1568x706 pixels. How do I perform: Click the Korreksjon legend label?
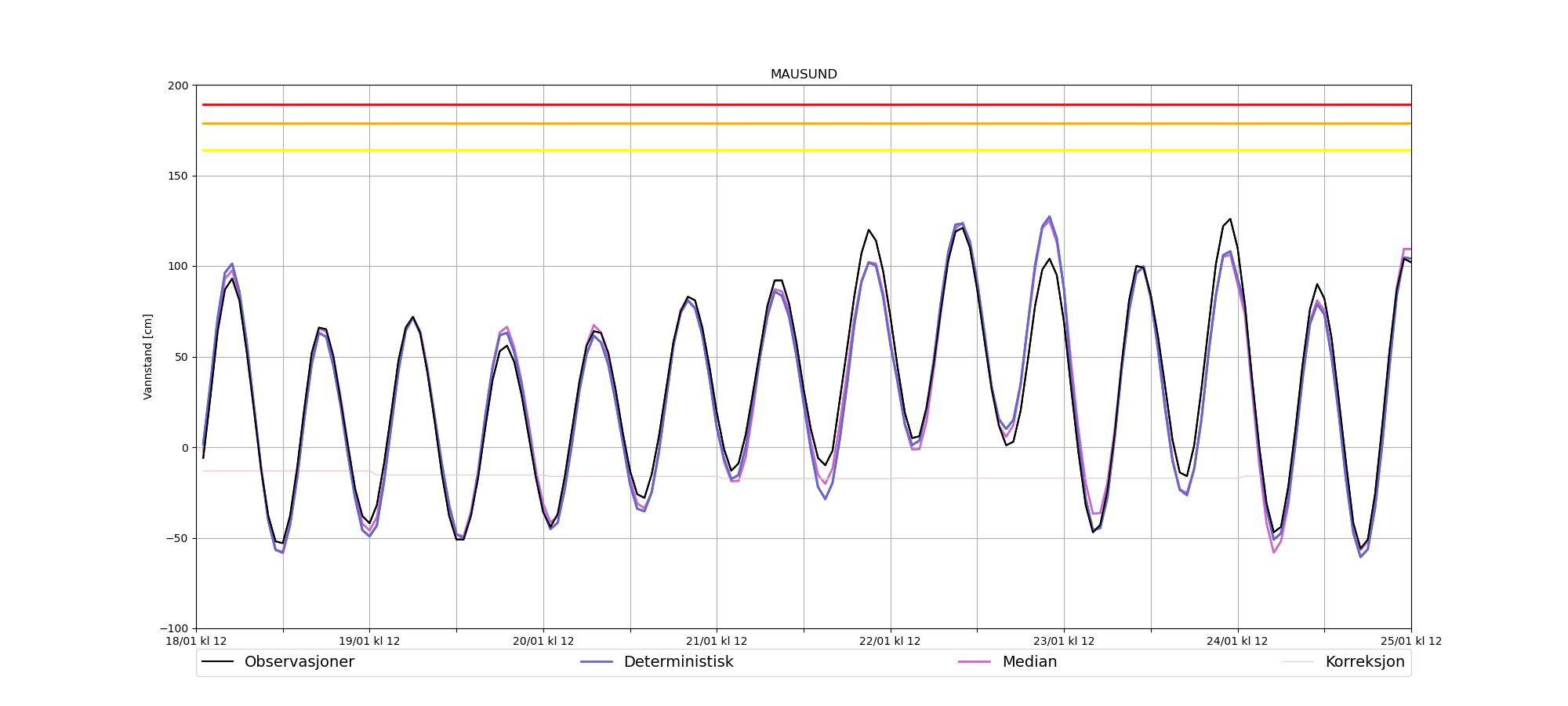pos(1364,662)
